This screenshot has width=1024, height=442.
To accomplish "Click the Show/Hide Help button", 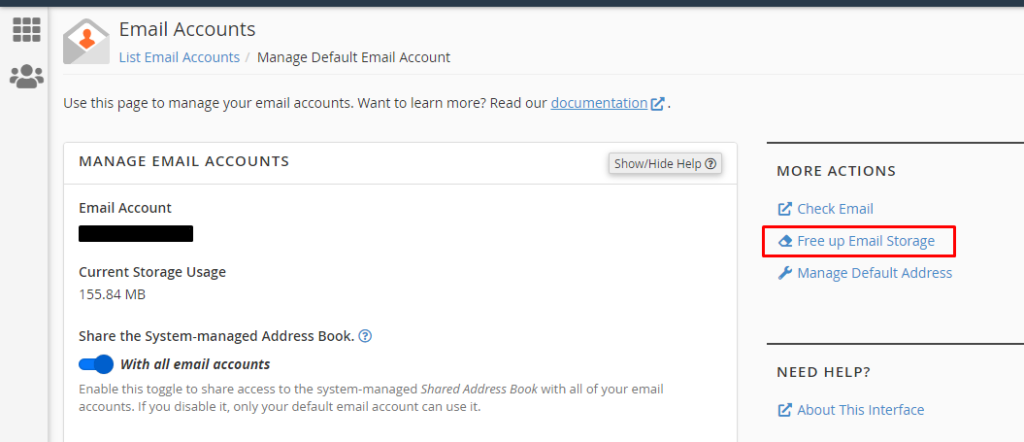I will pyautogui.click(x=665, y=164).
